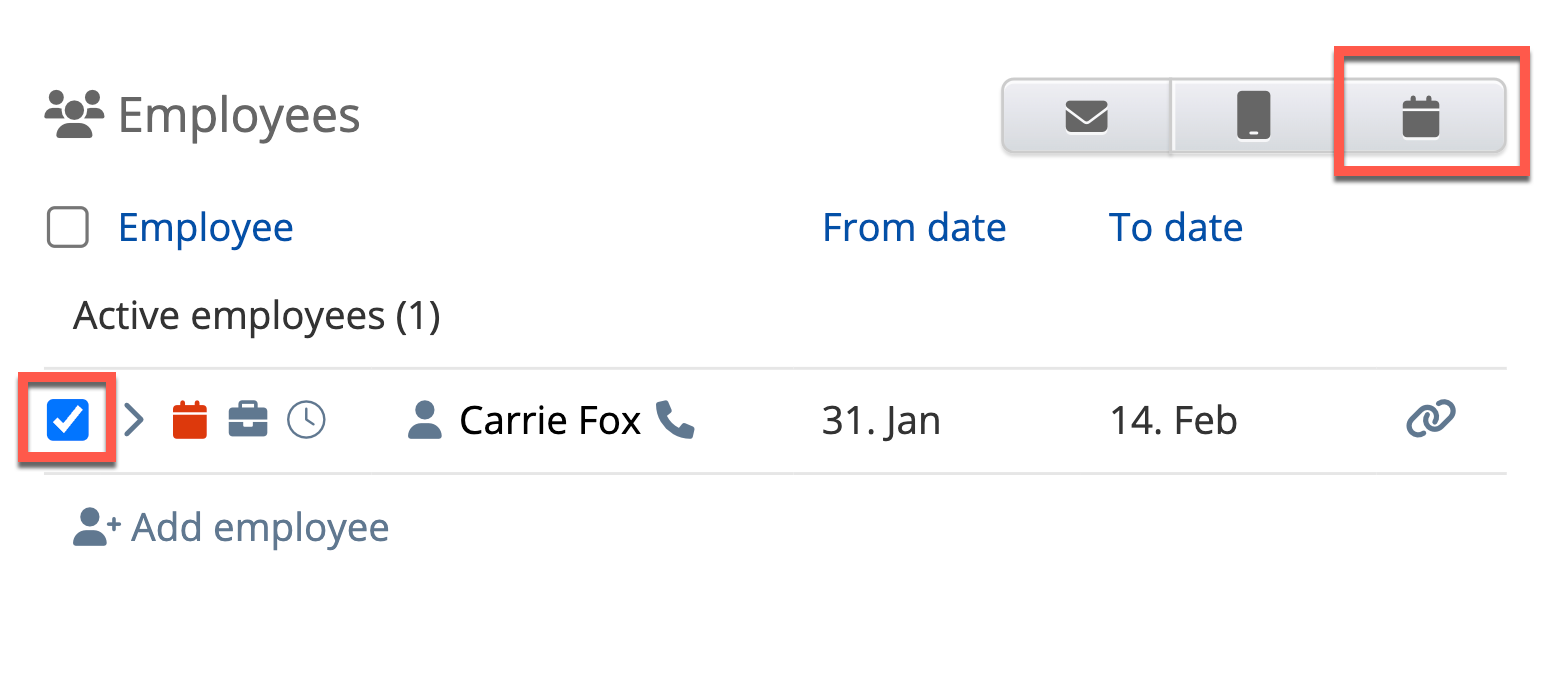Click the clock icon in Carrie Fox row
1556x682 pixels.
coord(306,420)
